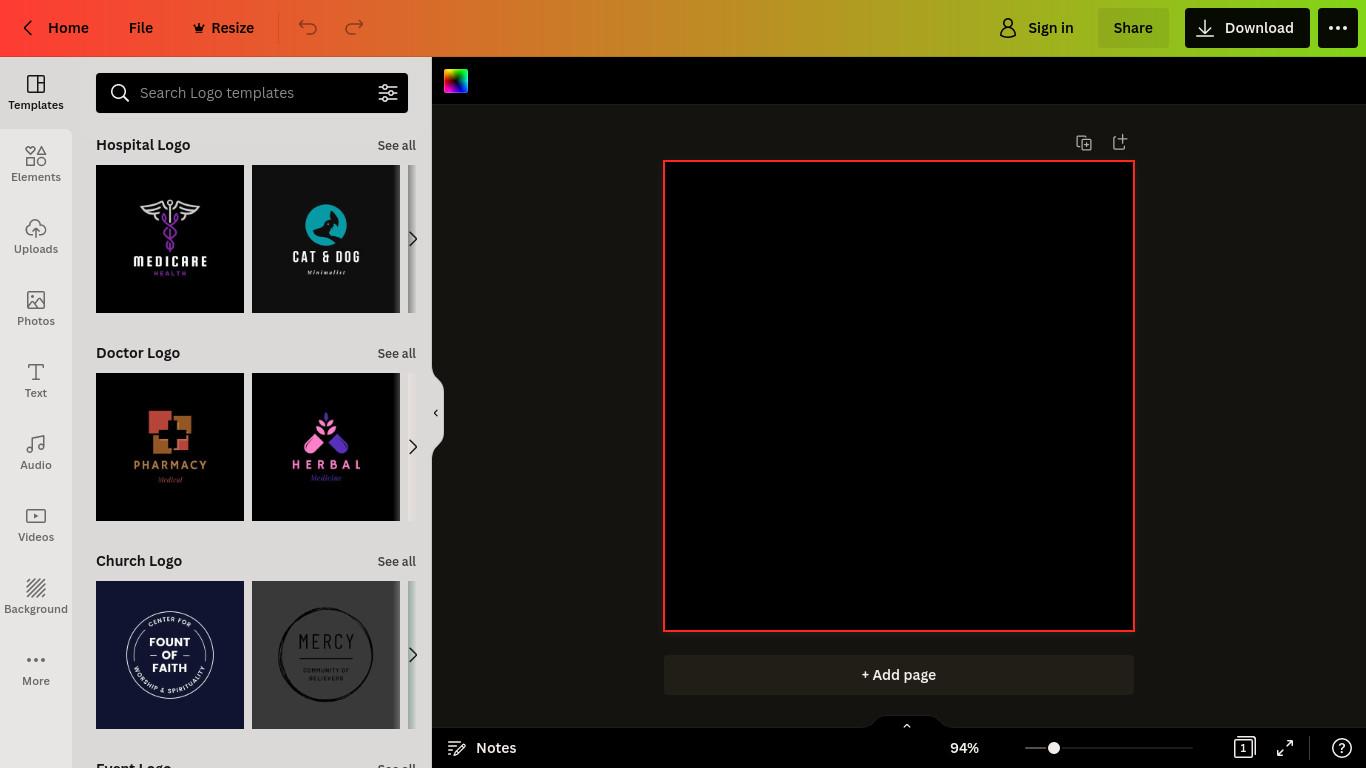Click the Download button
Image resolution: width=1366 pixels, height=768 pixels.
click(1246, 28)
